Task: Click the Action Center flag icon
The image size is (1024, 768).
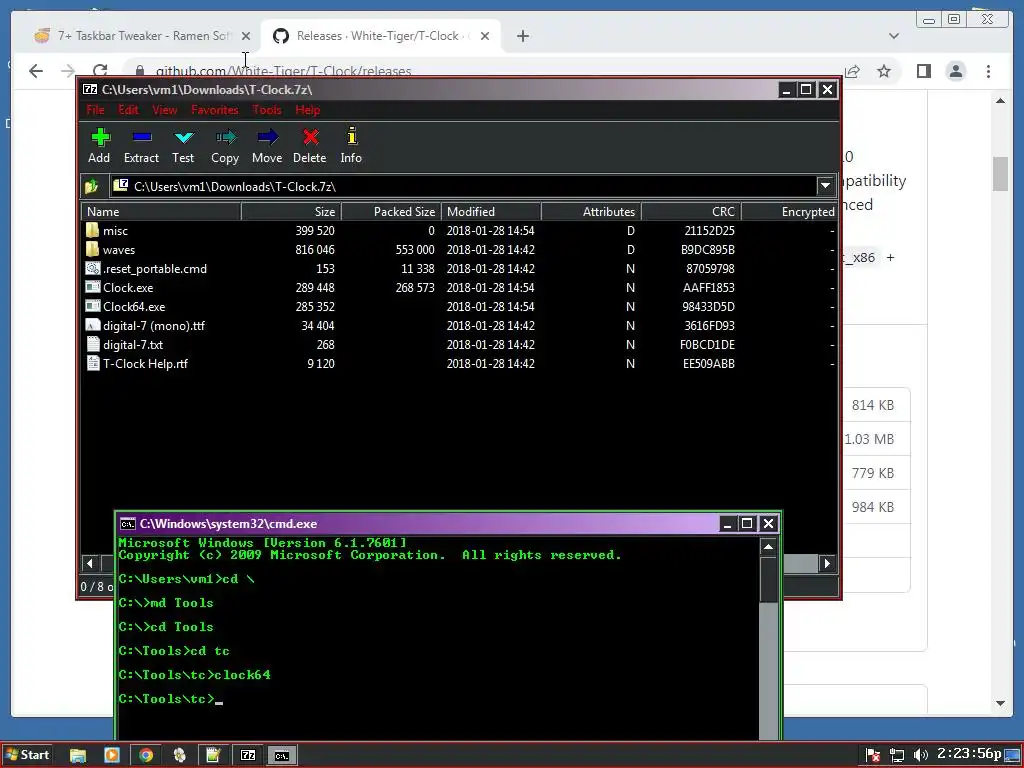Action: pos(873,756)
